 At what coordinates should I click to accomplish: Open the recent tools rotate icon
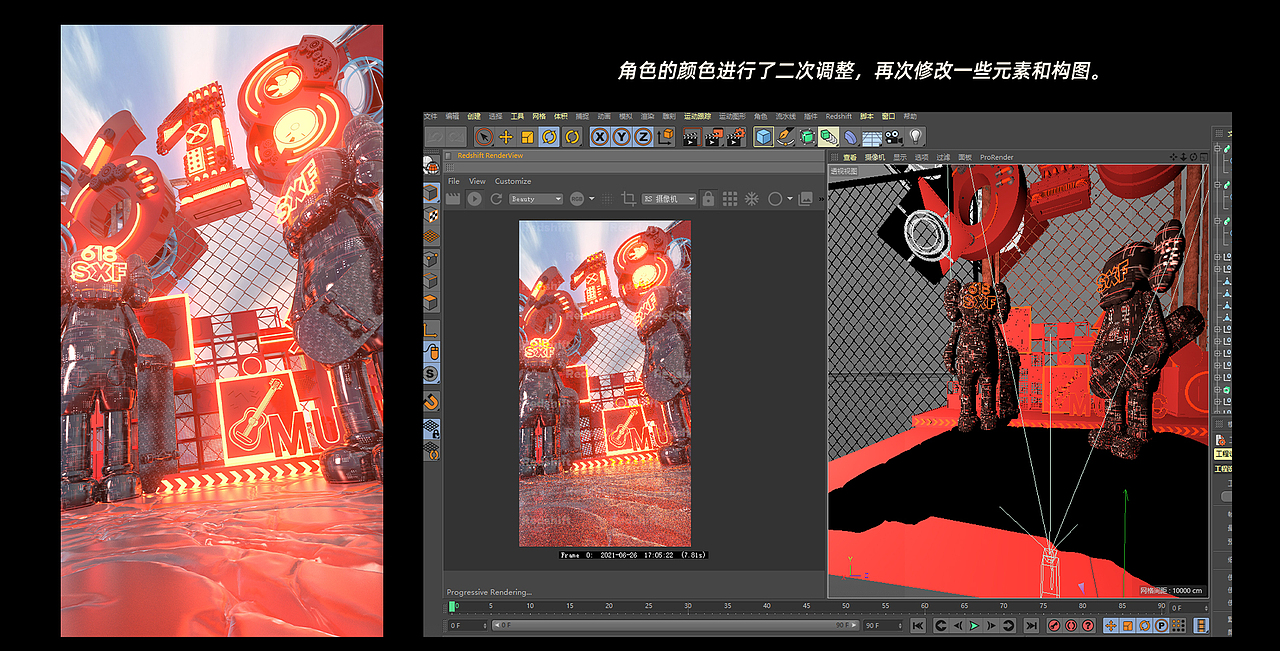[572, 137]
